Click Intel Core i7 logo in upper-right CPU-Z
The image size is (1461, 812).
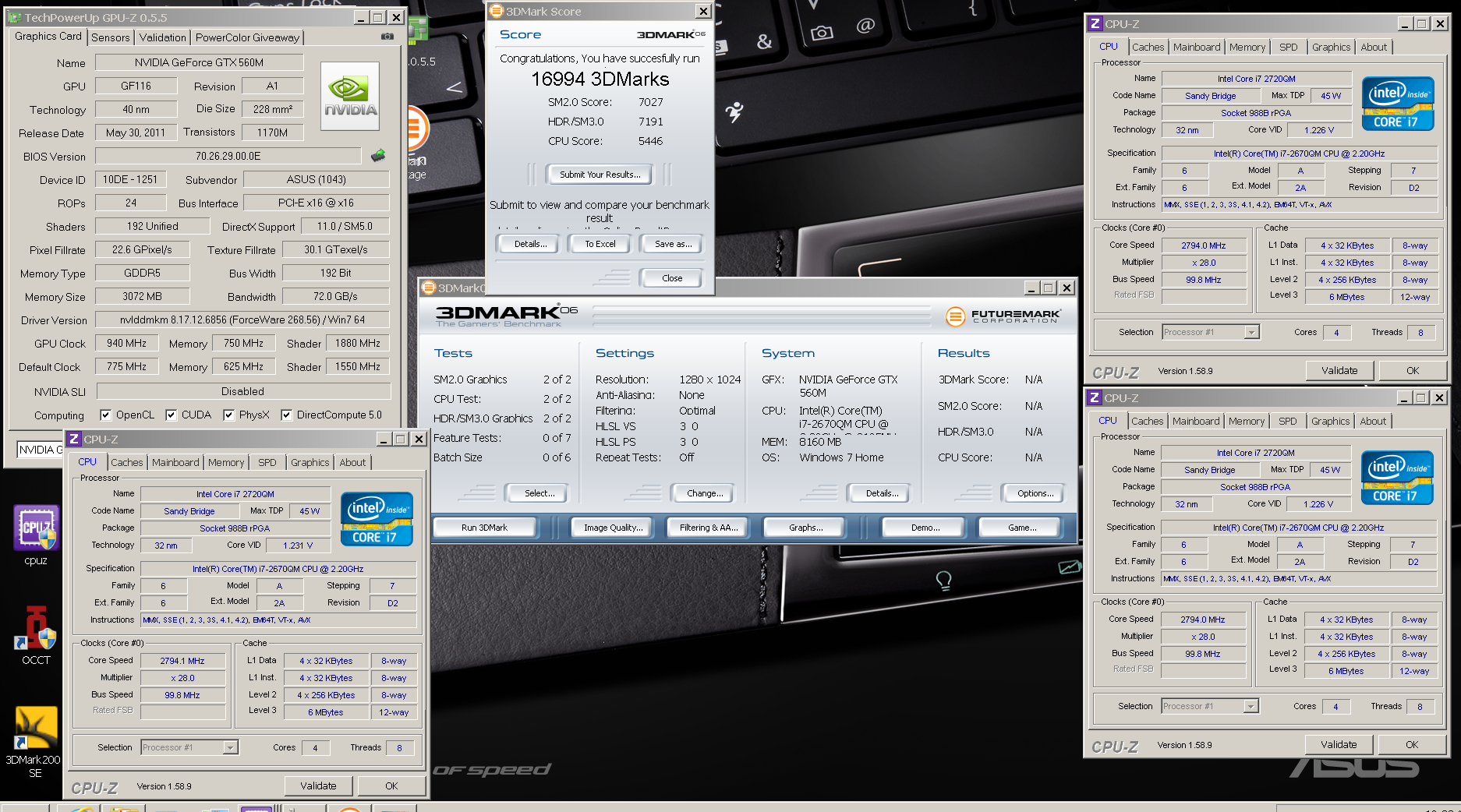click(1398, 104)
